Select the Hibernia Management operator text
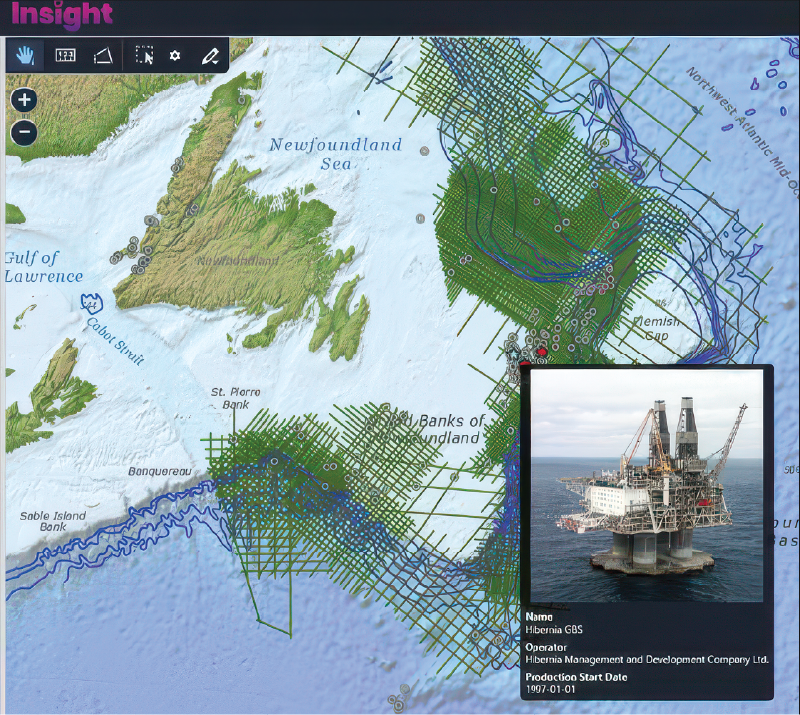 click(646, 660)
